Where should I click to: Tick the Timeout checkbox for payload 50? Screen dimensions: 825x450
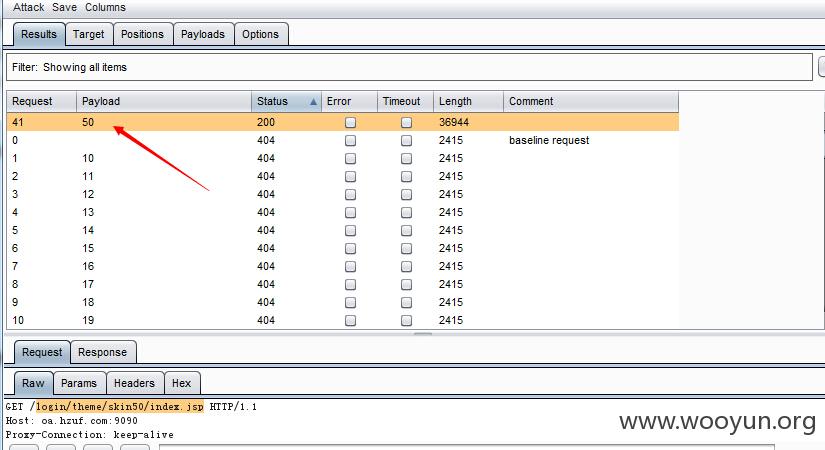coord(406,123)
